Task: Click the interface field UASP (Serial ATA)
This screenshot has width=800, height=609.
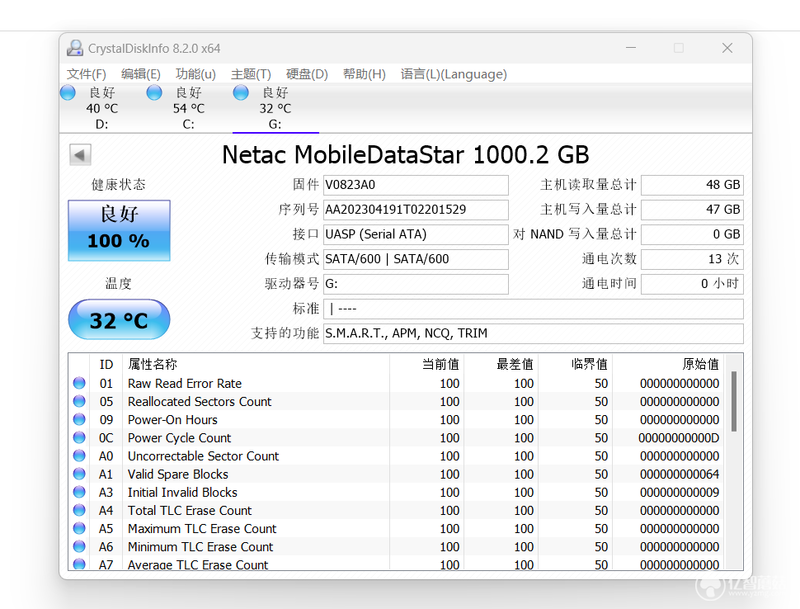Action: point(416,234)
